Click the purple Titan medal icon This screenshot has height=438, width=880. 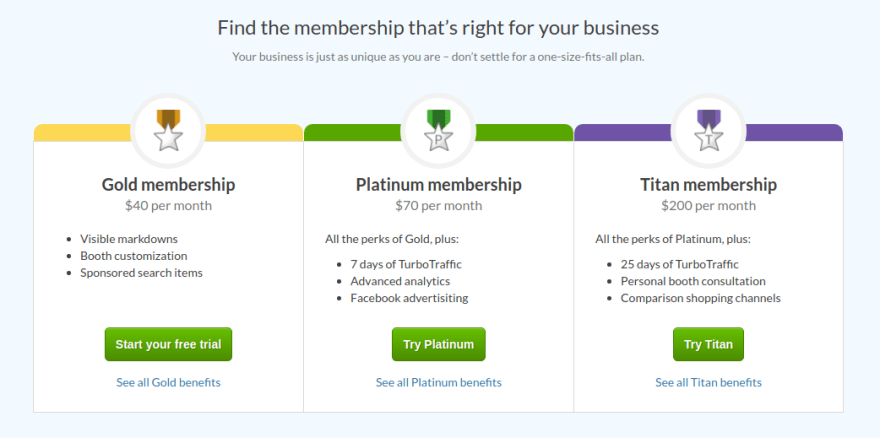708,130
